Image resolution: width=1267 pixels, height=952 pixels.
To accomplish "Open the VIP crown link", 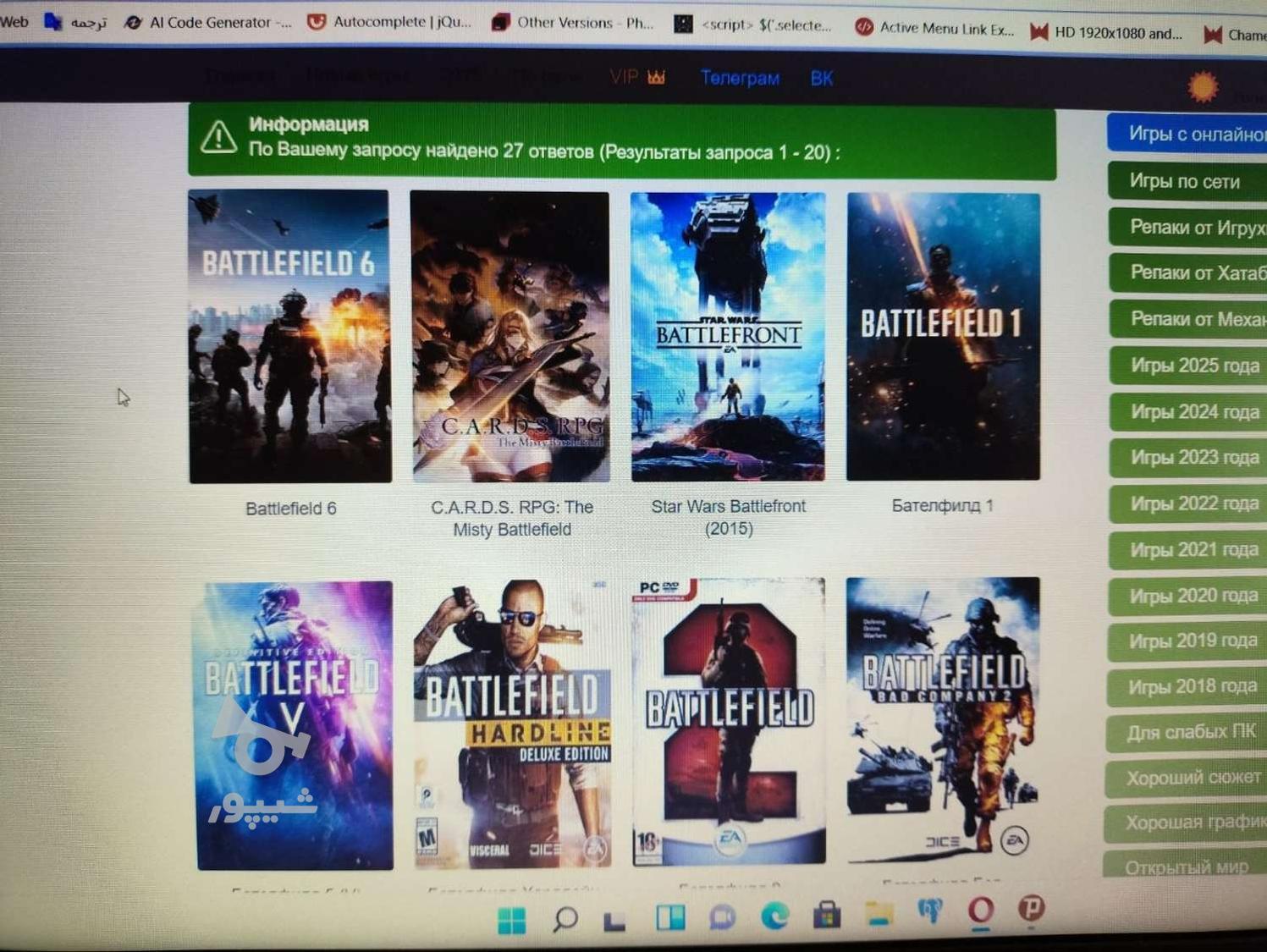I will click(637, 78).
